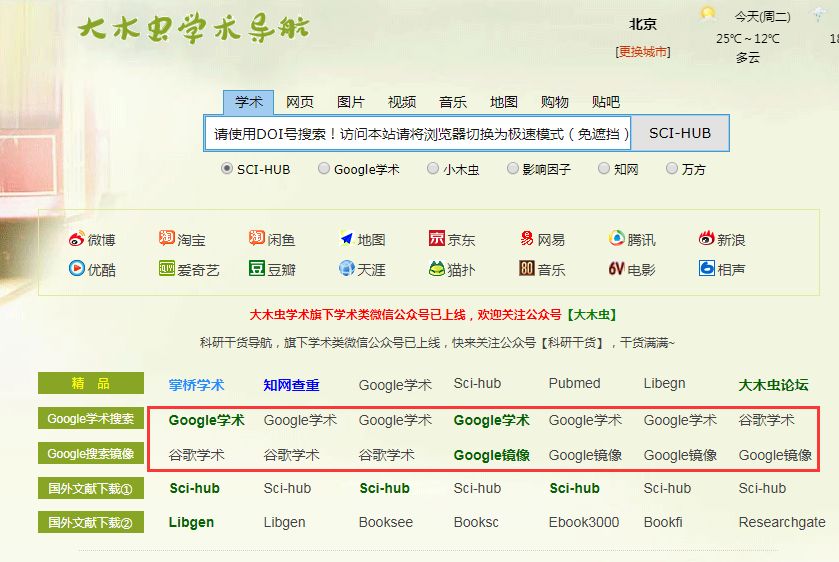Open the 地图 map icon
Image resolution: width=839 pixels, height=562 pixels.
click(x=347, y=238)
